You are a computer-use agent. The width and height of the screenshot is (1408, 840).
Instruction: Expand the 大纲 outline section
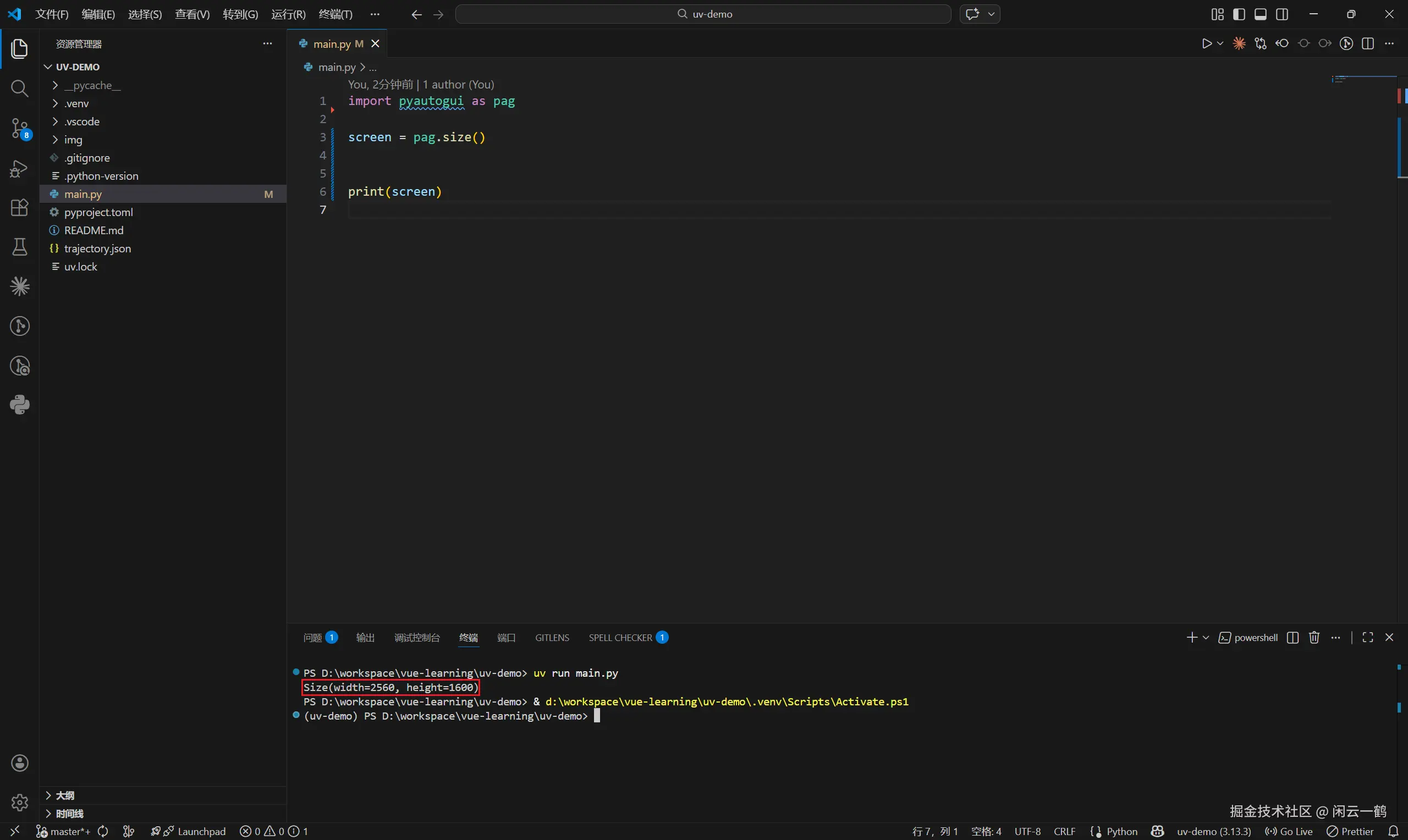point(64,795)
